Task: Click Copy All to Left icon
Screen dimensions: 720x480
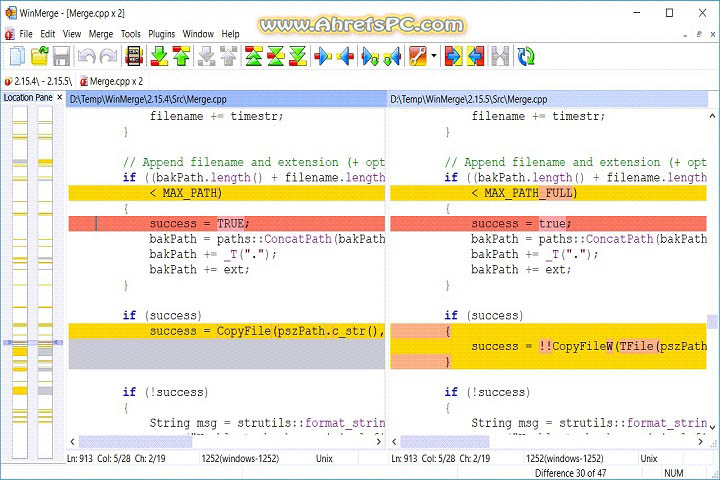Action: 476,56
